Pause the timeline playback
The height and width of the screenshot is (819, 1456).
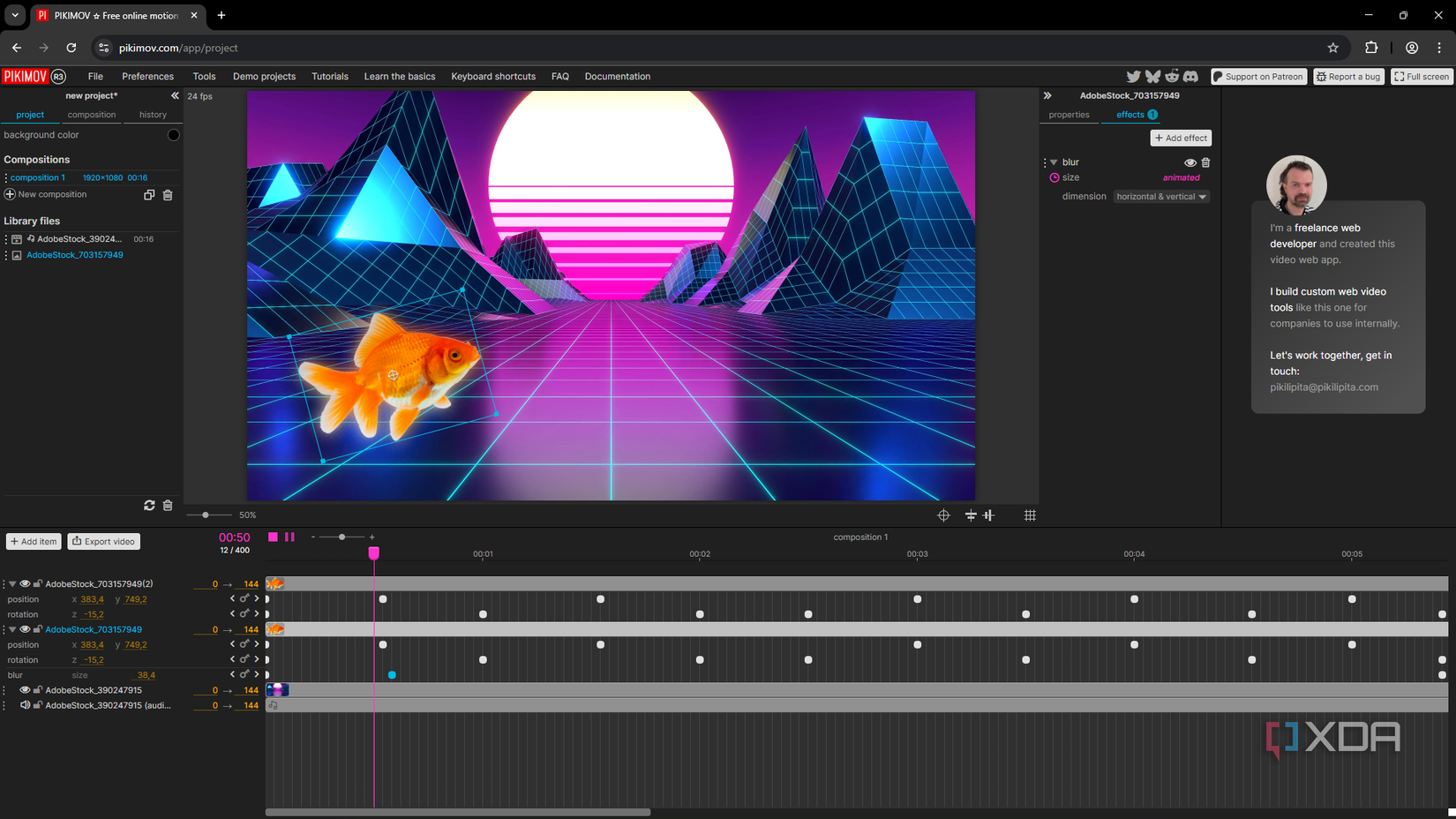click(x=289, y=537)
